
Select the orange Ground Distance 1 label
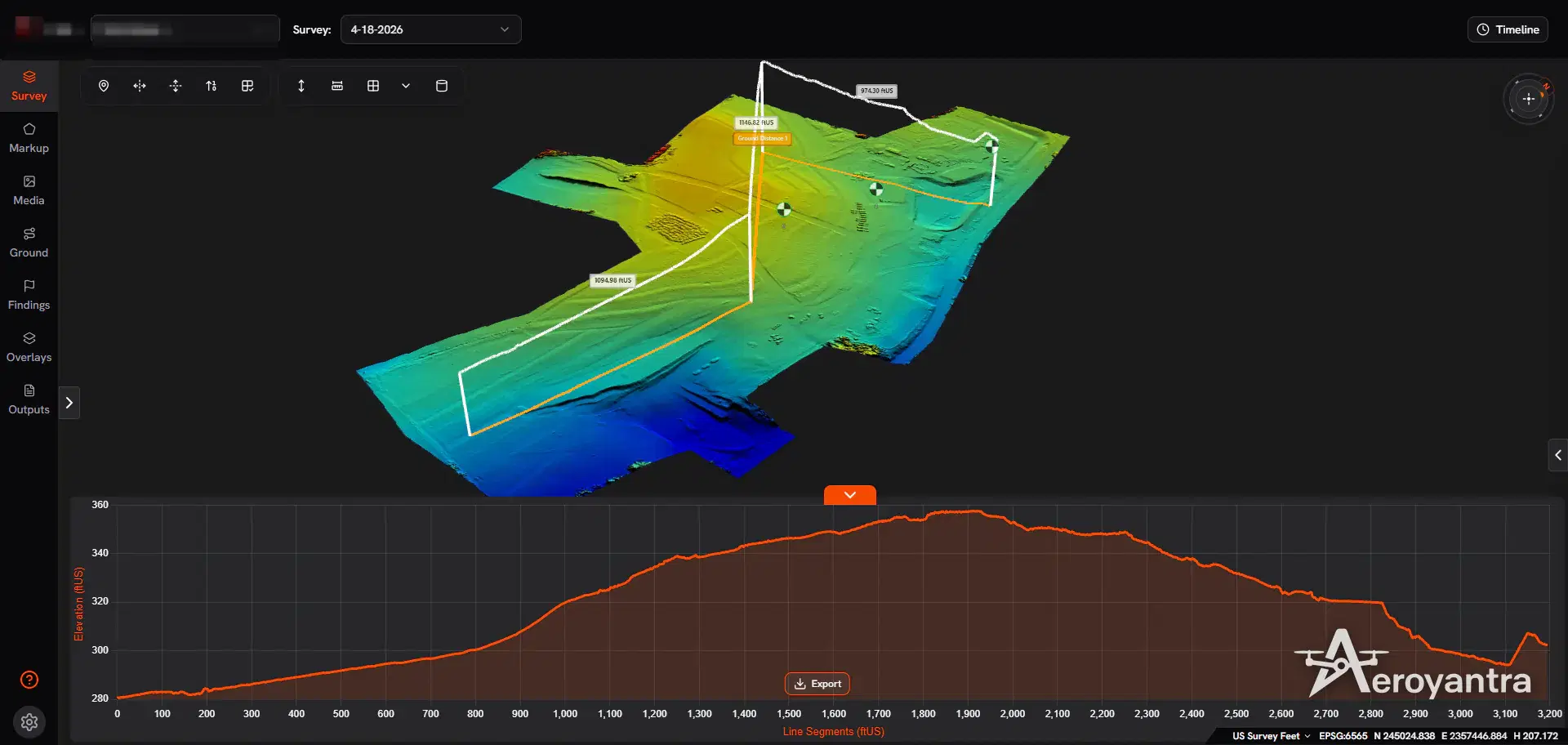coord(762,138)
